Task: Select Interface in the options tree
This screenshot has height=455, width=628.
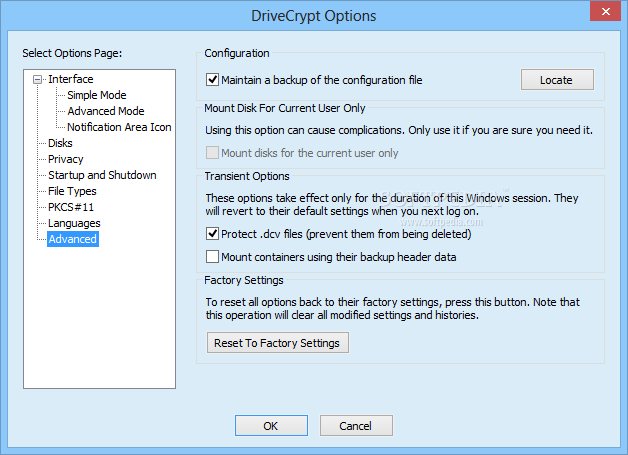Action: pyautogui.click(x=70, y=79)
